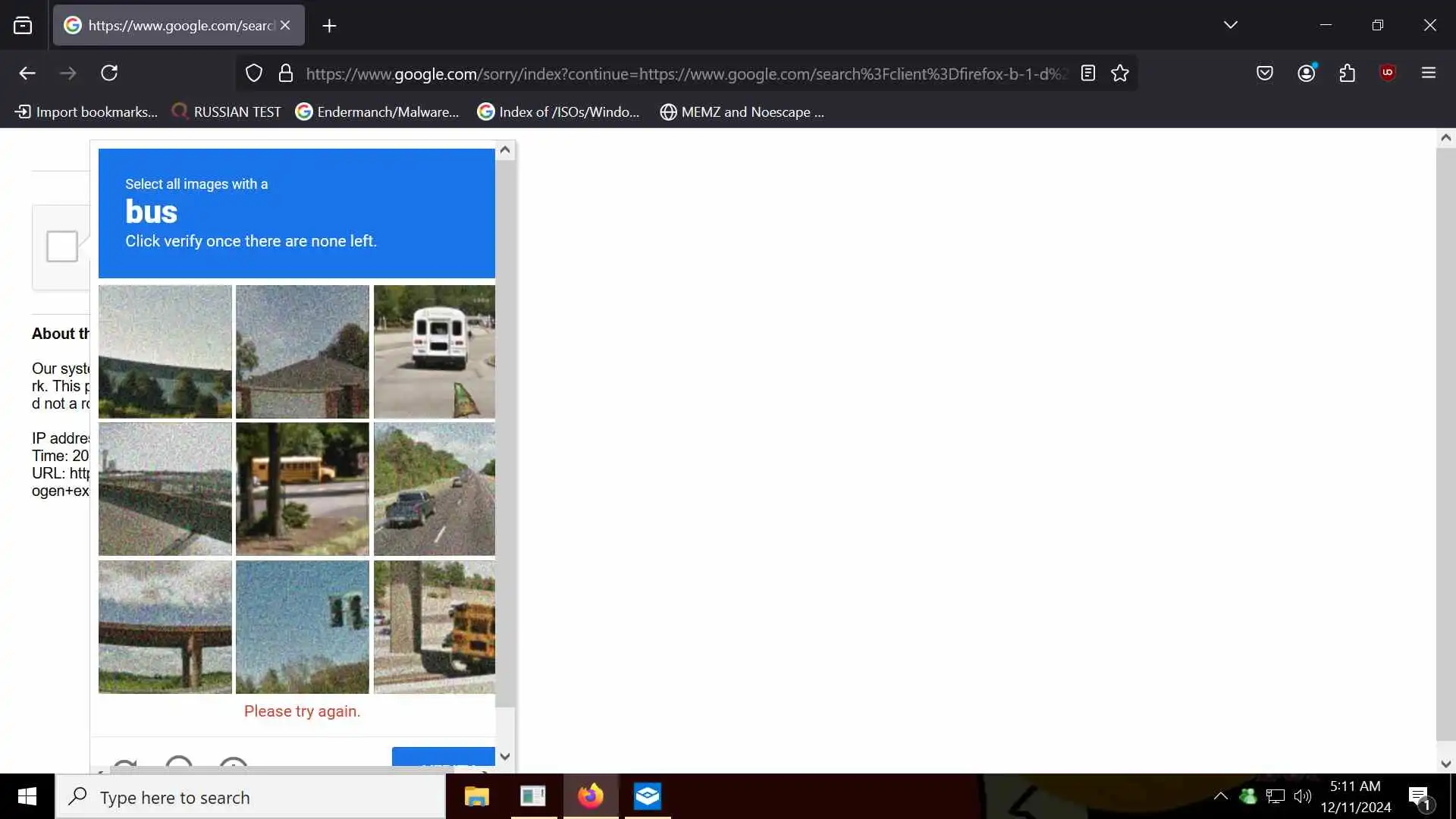This screenshot has height=819, width=1456.
Task: Open tracking protection shield panel
Action: coord(254,73)
